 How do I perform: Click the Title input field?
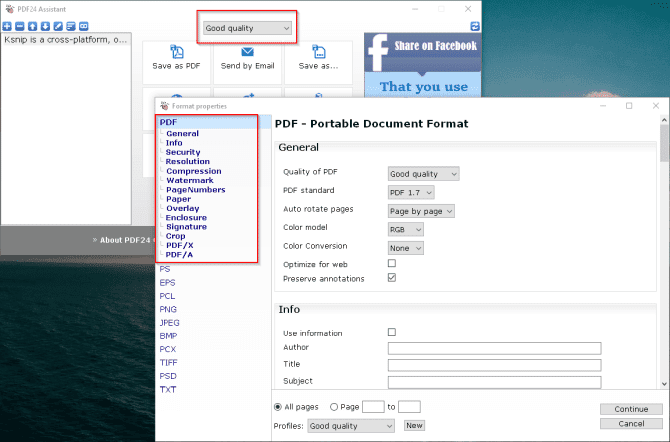click(x=494, y=365)
